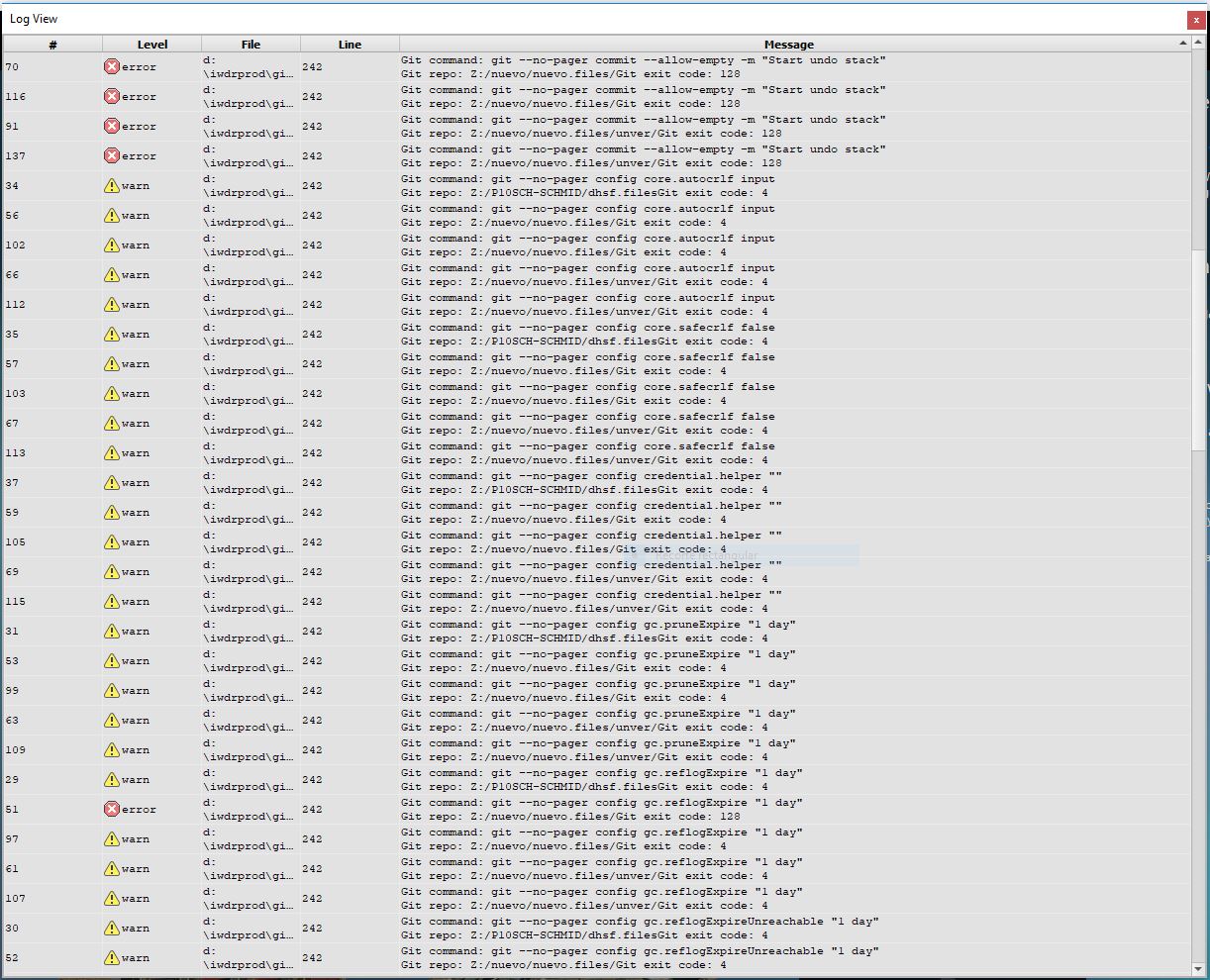Select row number 63 cell
Screen dimensions: 1210x980
point(52,721)
